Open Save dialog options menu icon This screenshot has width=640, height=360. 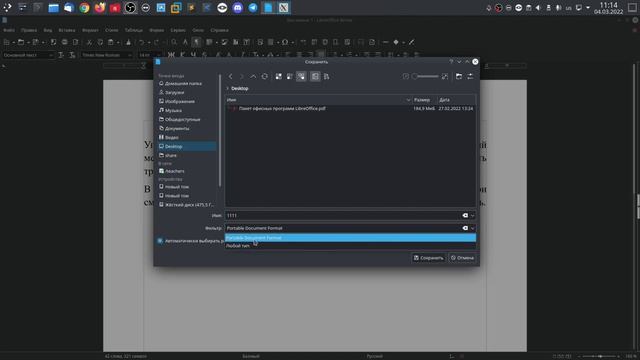470,76
